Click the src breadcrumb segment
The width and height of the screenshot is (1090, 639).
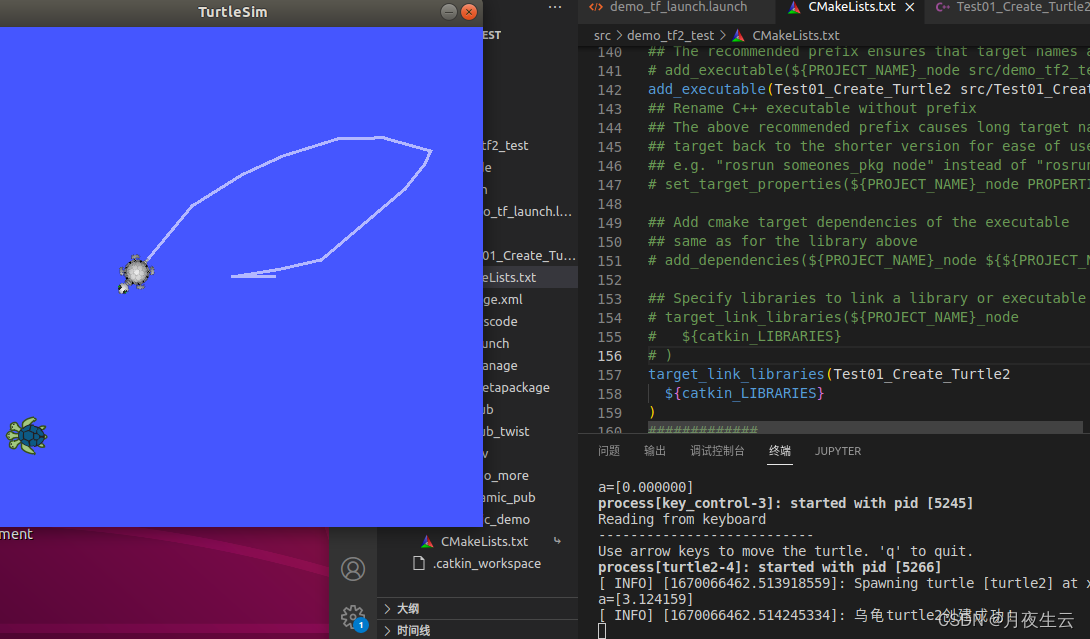tap(602, 35)
